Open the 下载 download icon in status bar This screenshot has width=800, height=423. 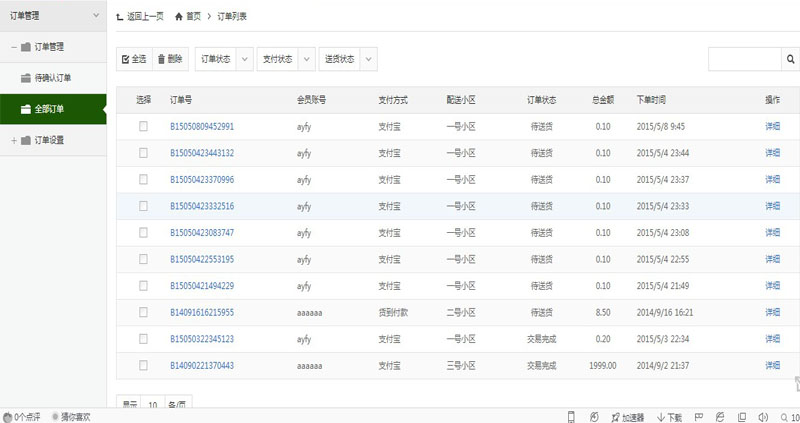click(662, 416)
